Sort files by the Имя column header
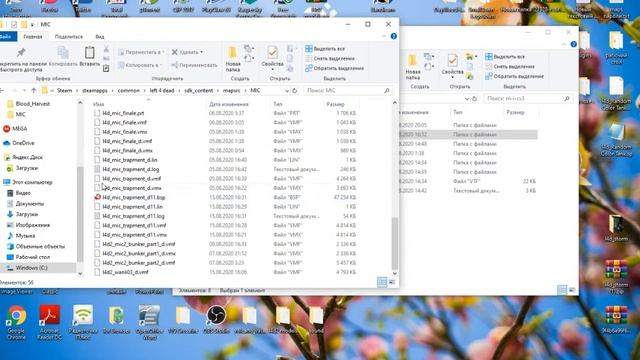The width and height of the screenshot is (640, 360). coord(98,104)
